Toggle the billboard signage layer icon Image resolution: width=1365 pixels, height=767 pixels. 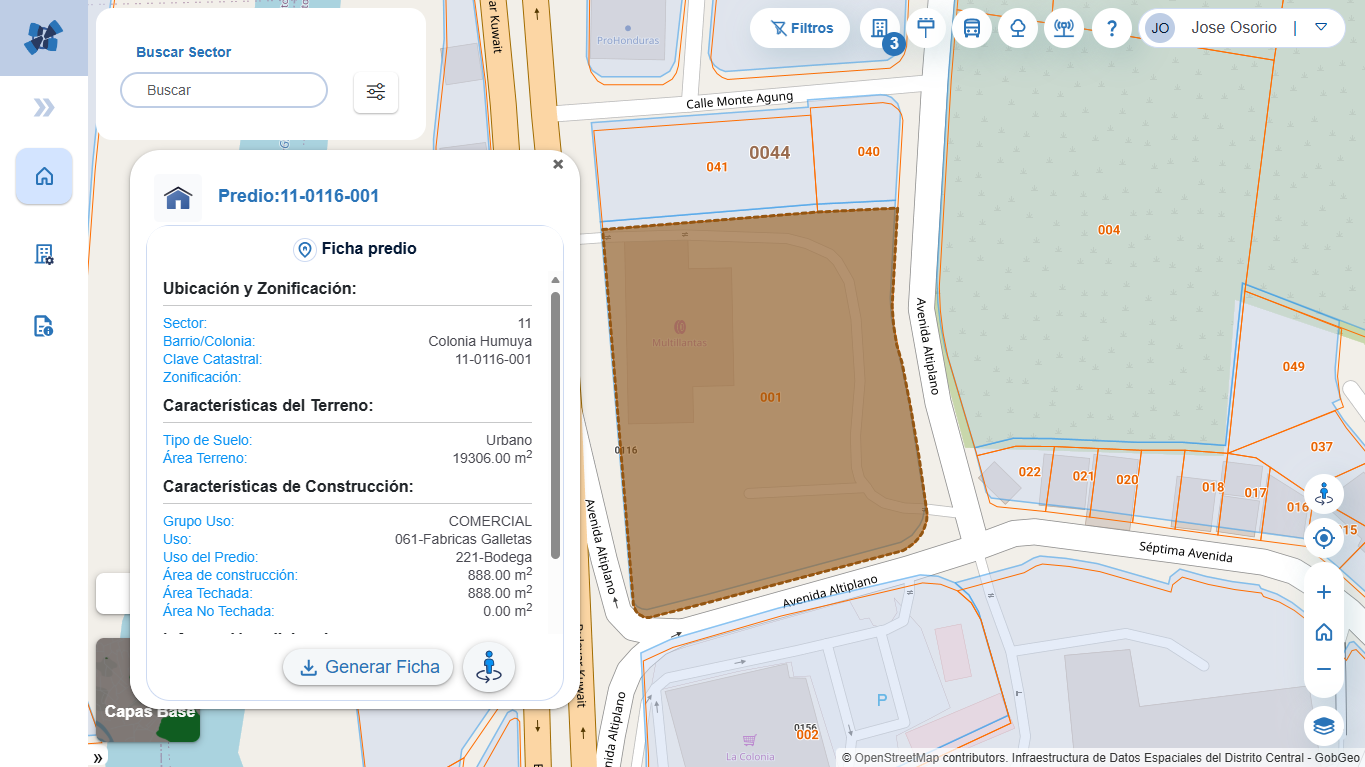pos(926,28)
